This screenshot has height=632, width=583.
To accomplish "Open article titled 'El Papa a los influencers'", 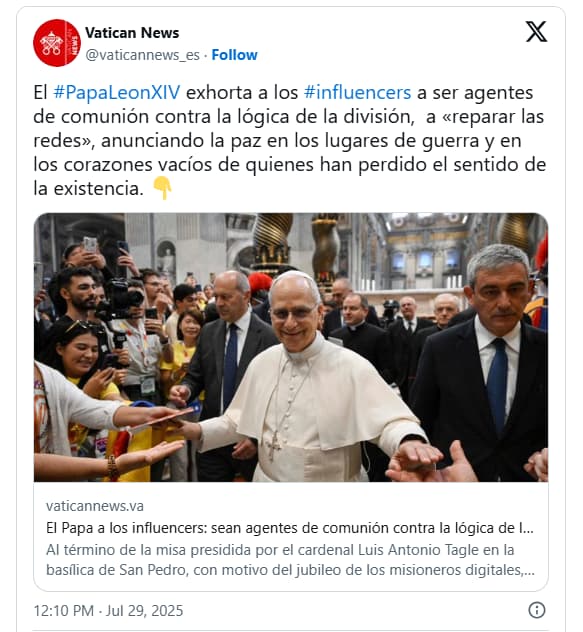I will (290, 528).
